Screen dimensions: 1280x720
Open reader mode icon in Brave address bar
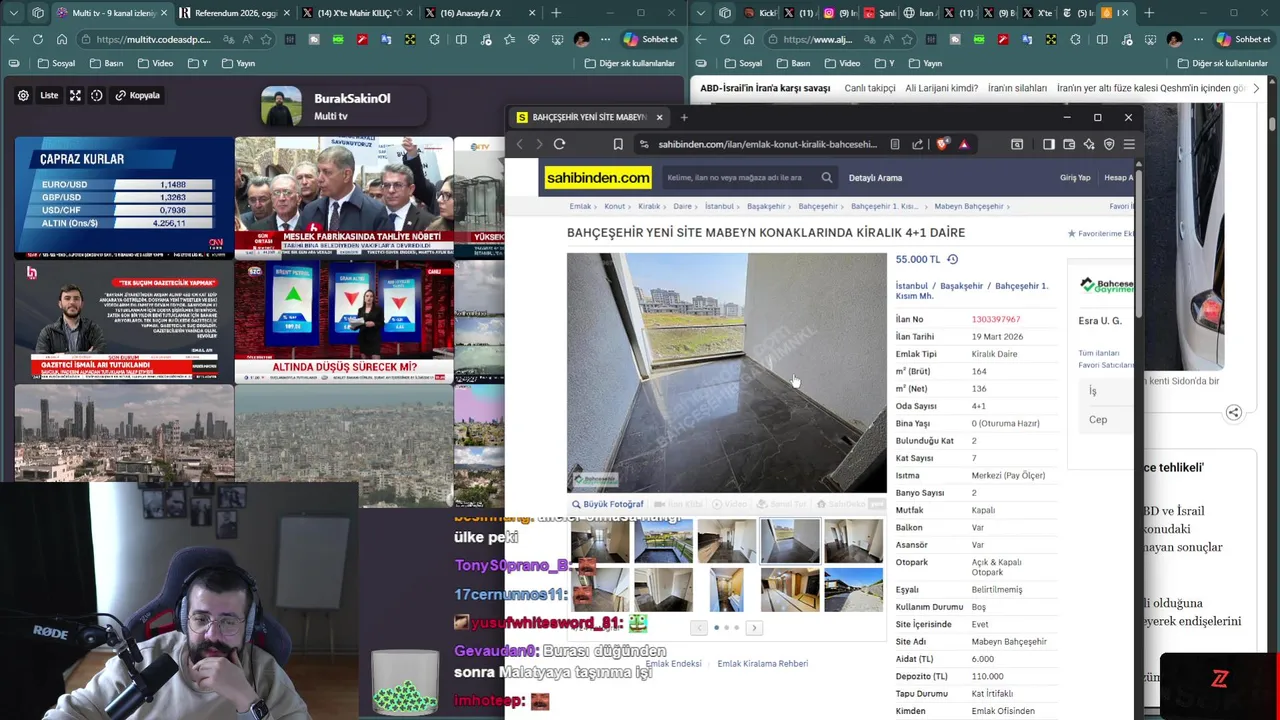(895, 144)
